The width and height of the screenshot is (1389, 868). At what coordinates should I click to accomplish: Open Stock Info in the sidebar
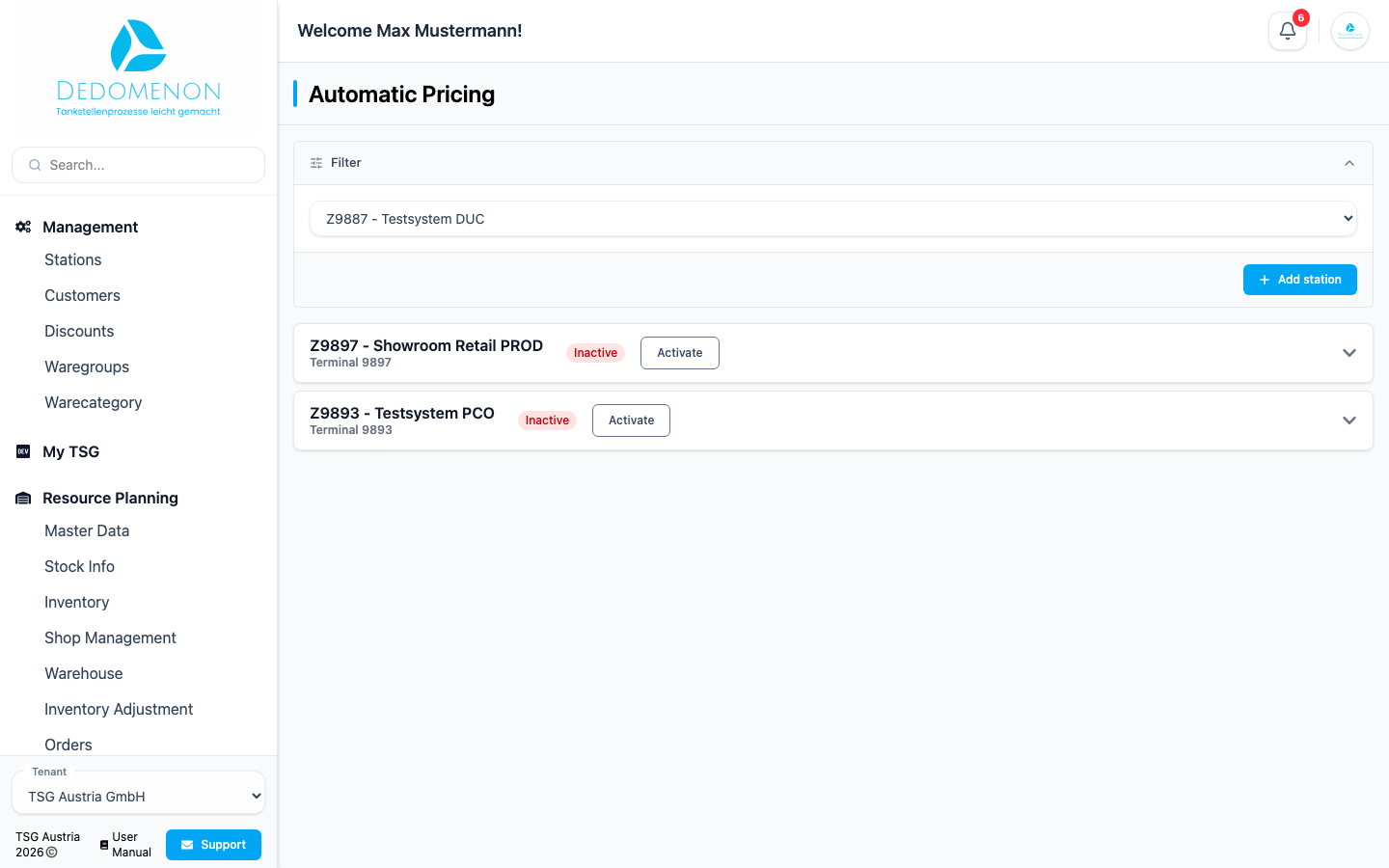[80, 566]
